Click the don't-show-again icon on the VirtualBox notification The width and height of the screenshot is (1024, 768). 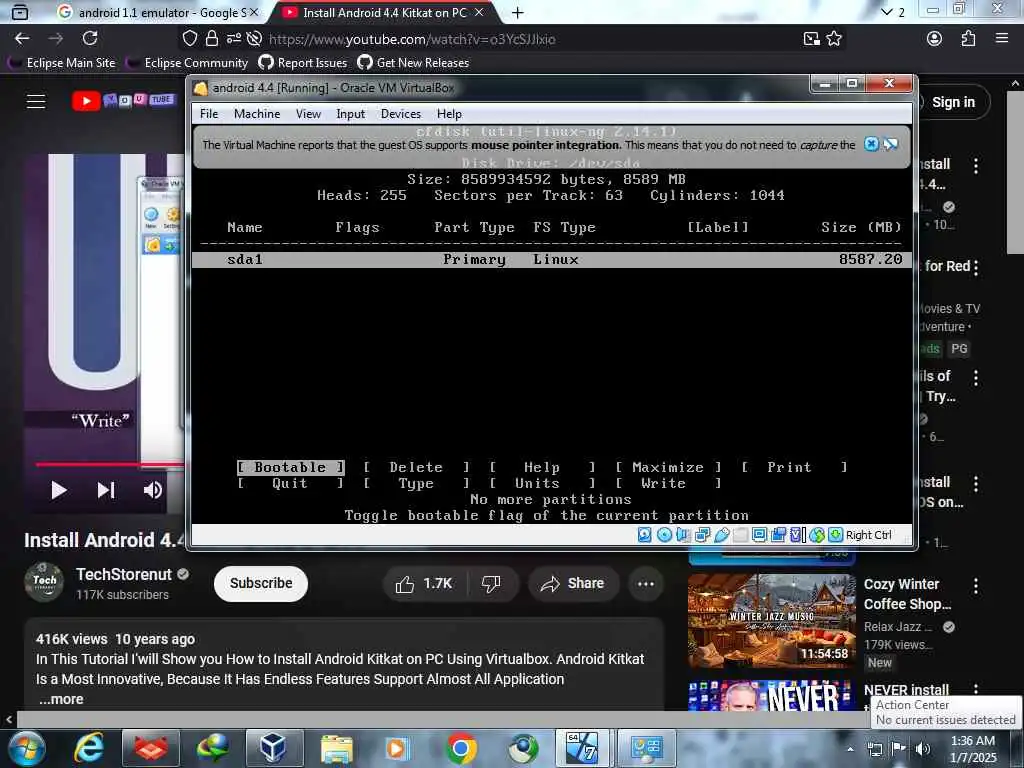pos(891,144)
